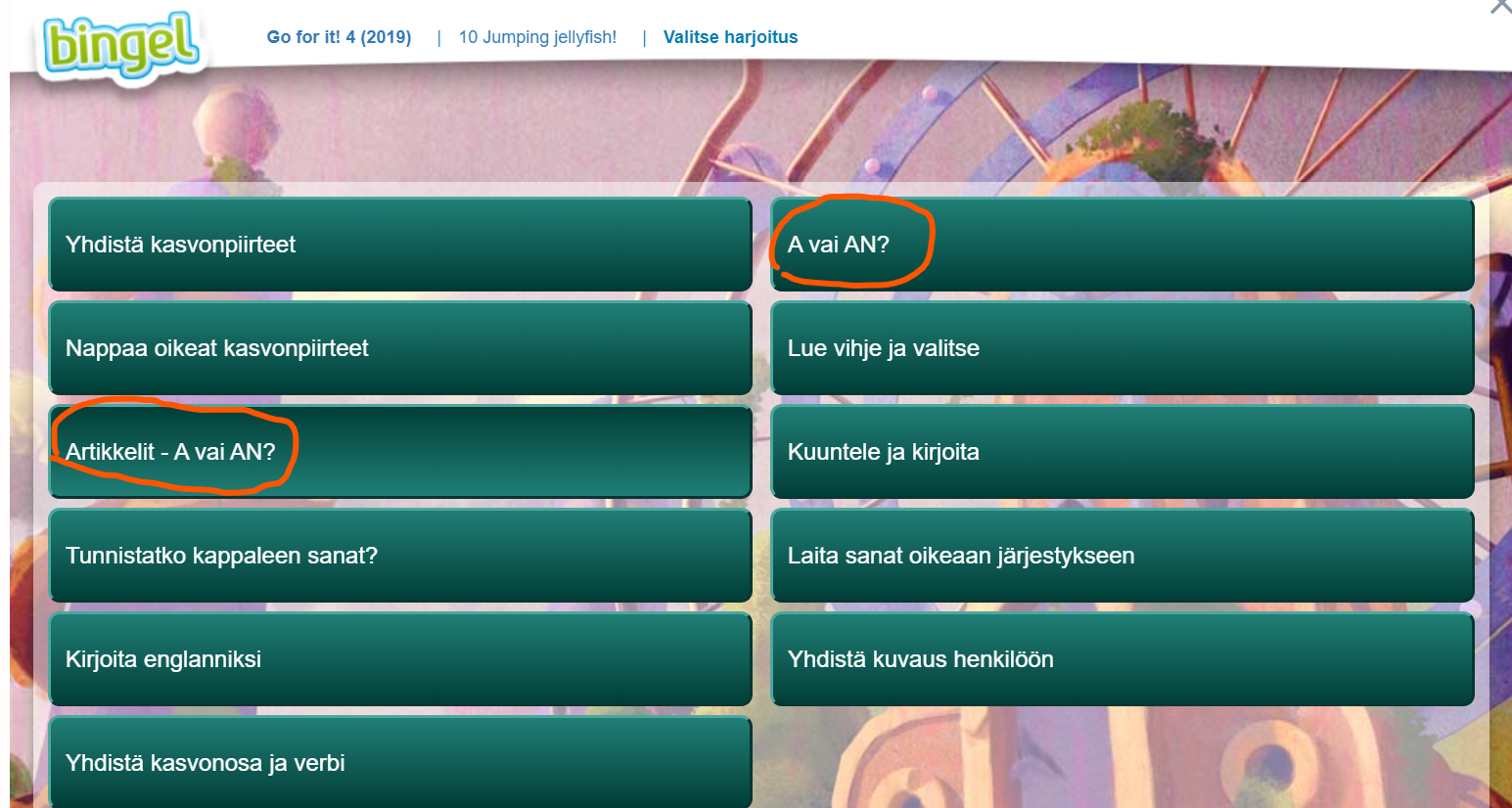Open the Go for it! 4 (2019) link
This screenshot has height=808, width=1512.
pyautogui.click(x=339, y=37)
